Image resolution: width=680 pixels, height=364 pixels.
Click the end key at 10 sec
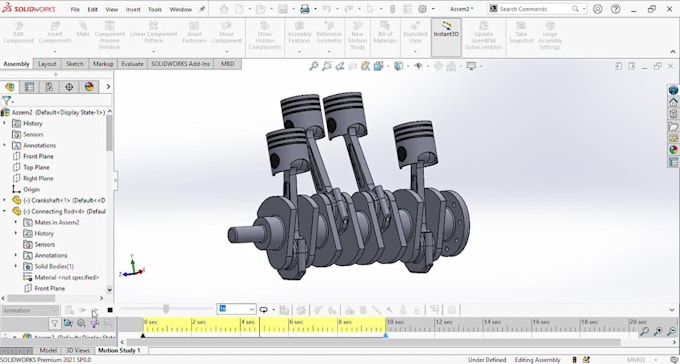click(386, 335)
